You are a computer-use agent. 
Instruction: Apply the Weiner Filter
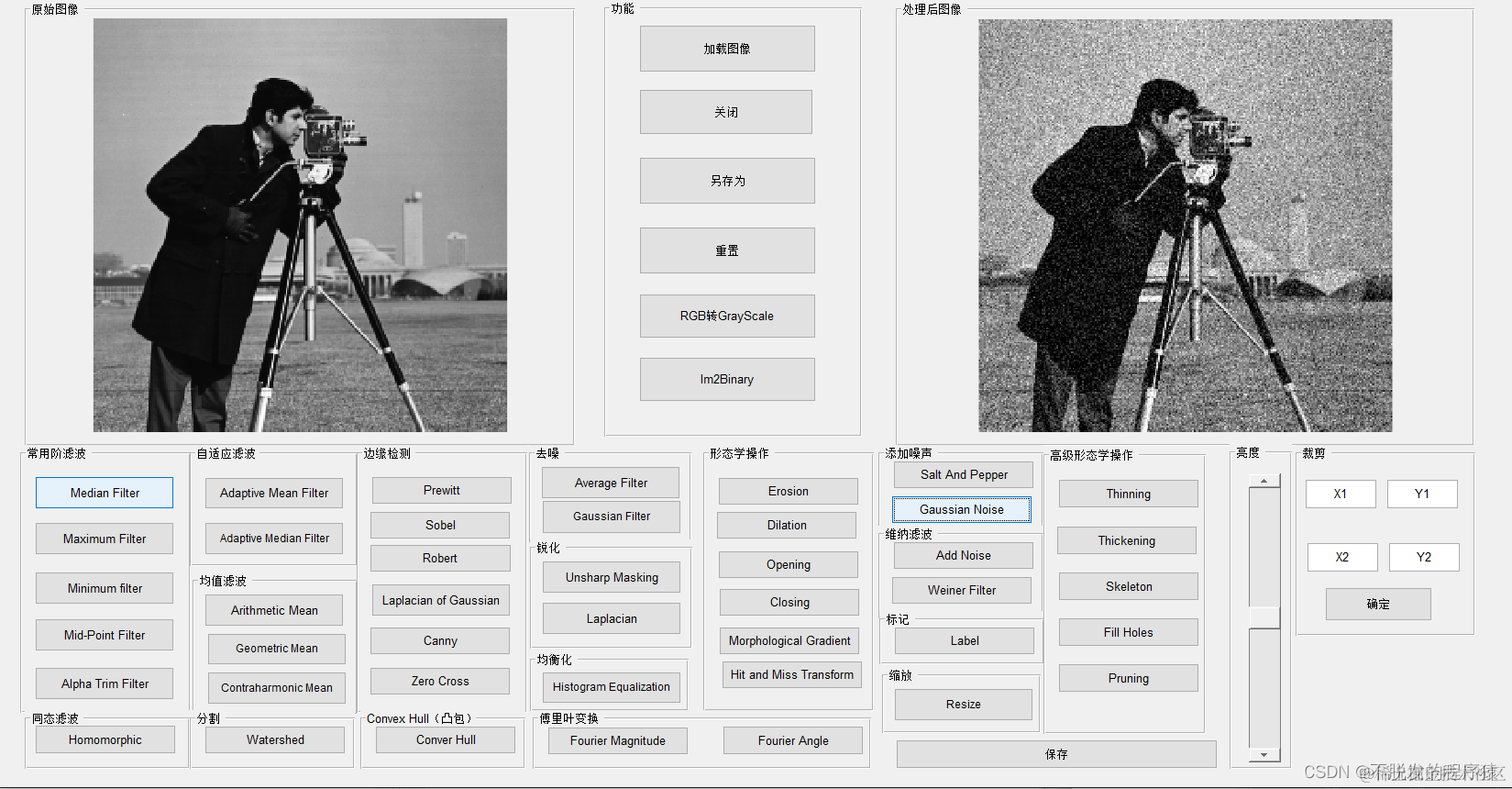(x=962, y=590)
